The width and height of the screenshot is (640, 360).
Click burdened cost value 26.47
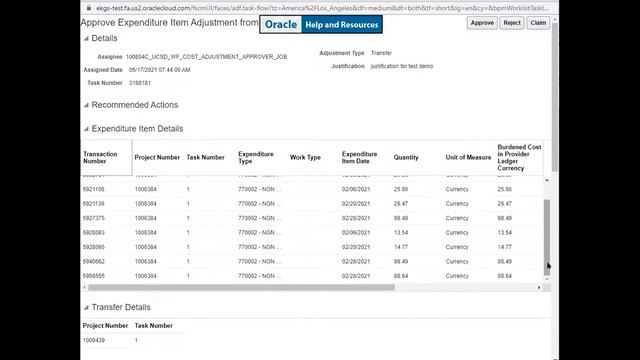(x=504, y=204)
